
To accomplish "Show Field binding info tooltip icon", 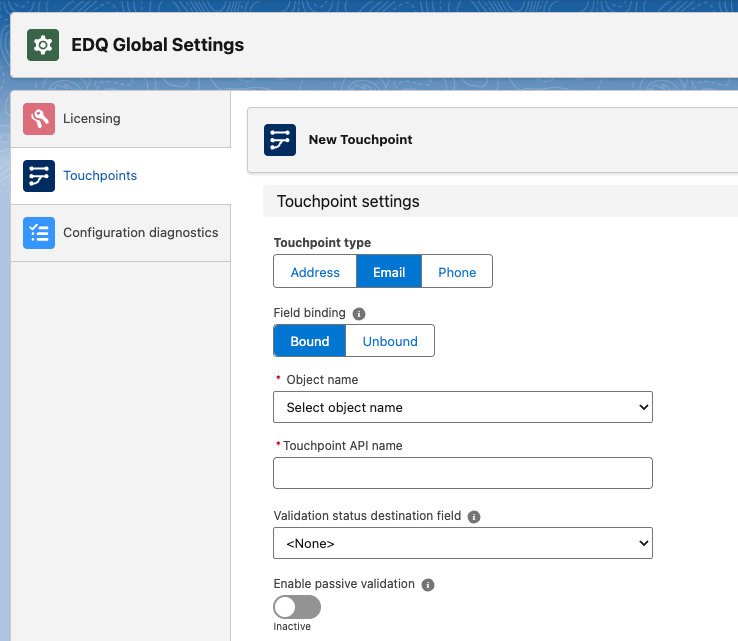I will [x=359, y=314].
